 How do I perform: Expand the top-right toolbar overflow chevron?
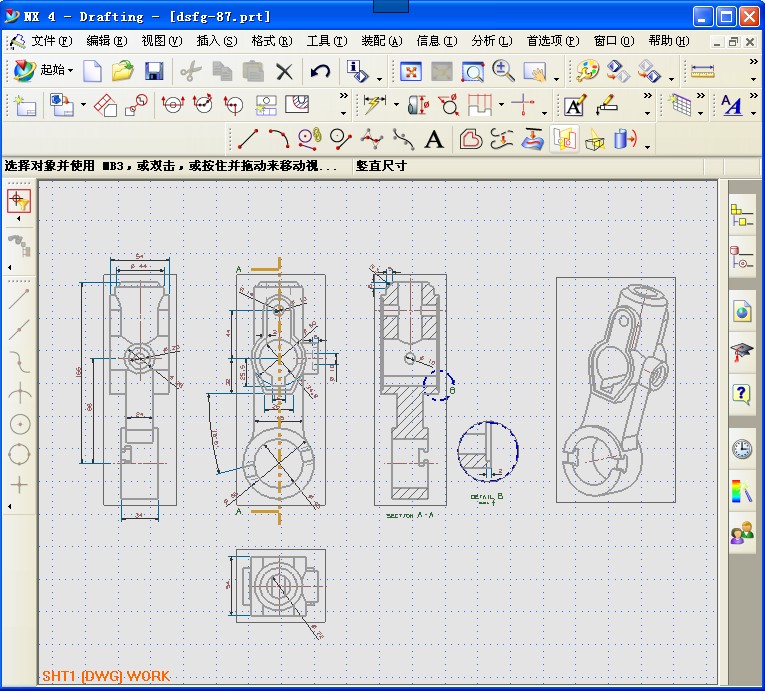point(754,63)
